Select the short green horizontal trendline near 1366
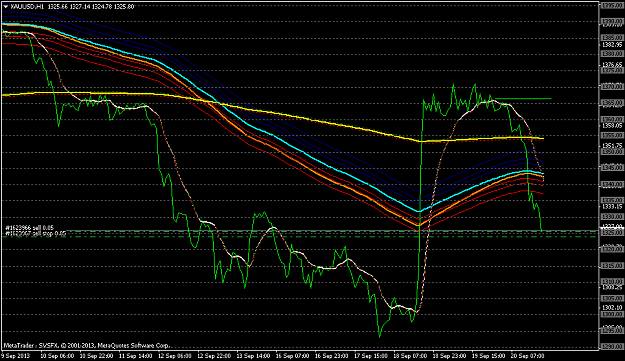 [523, 98]
